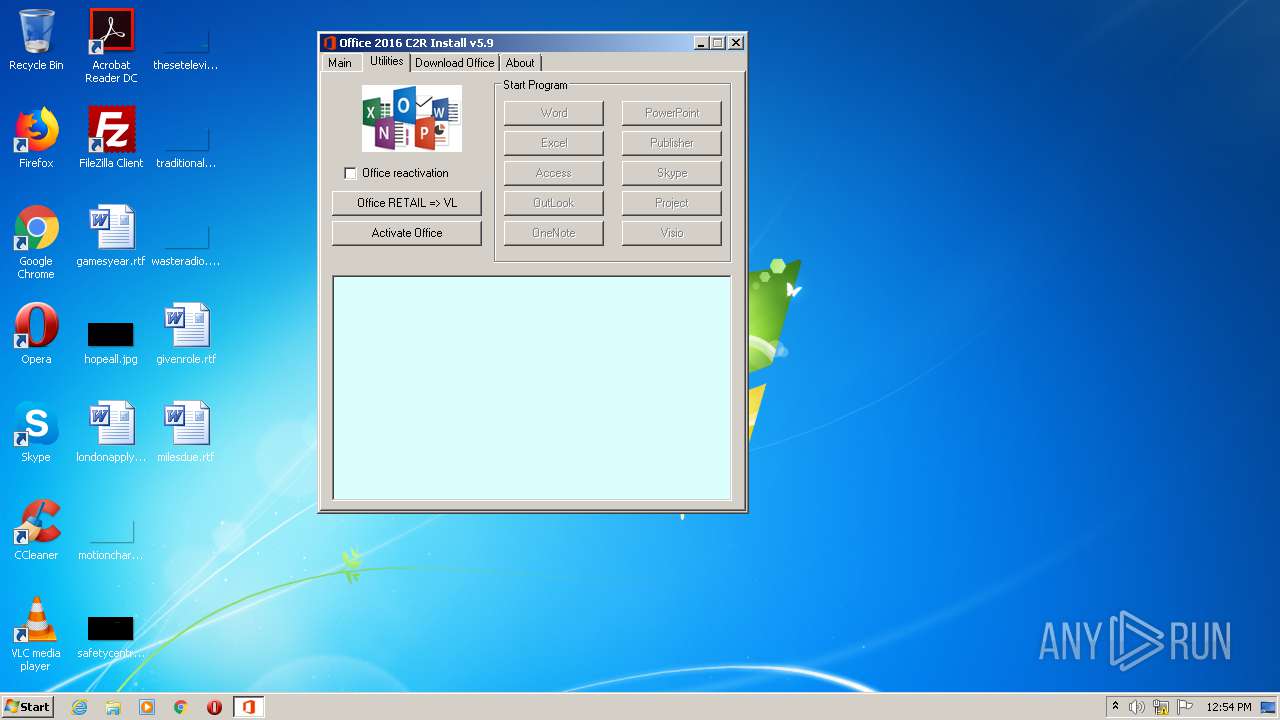Click the Office apps logo image
This screenshot has width=1280, height=720.
click(412, 118)
